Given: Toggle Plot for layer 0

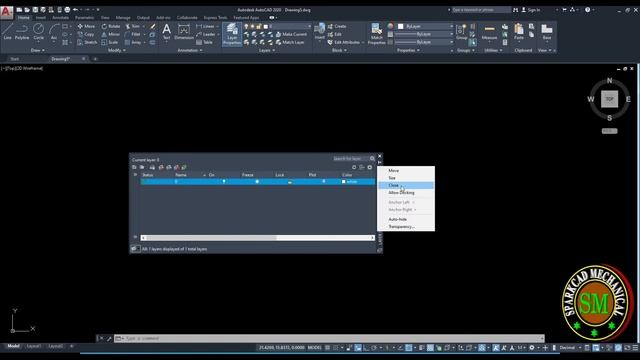Looking at the screenshot, I should 324,182.
